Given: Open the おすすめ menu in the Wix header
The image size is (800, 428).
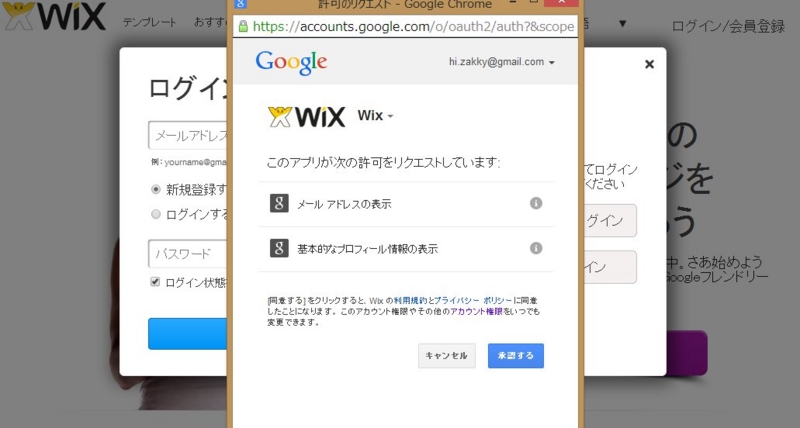Looking at the screenshot, I should [210, 22].
